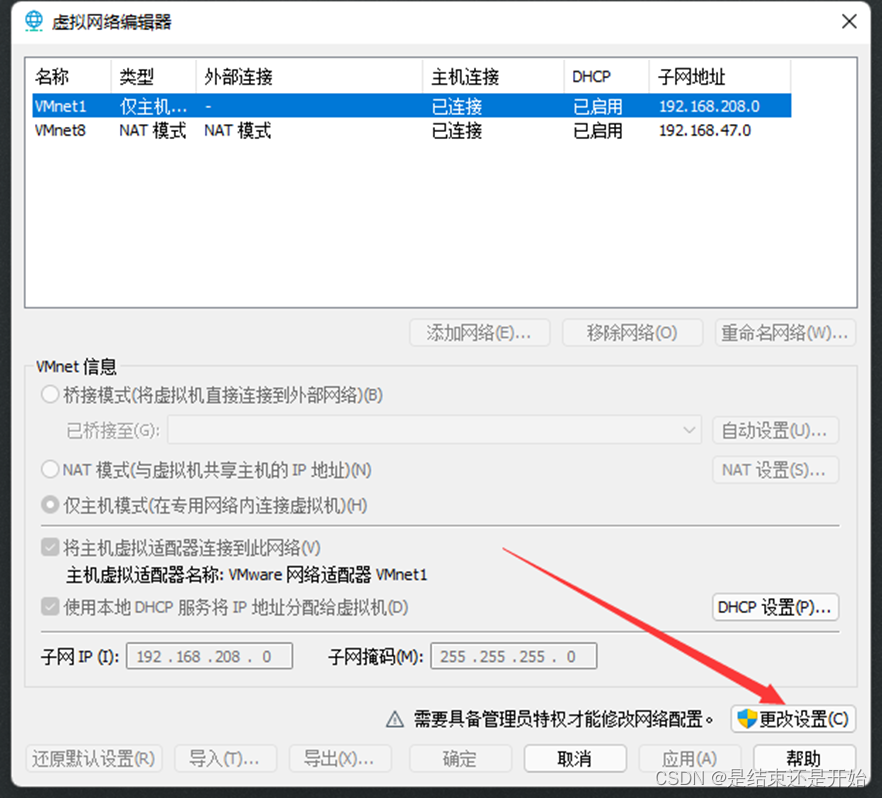
Task: Click the 名称 column header
Action: 68,76
